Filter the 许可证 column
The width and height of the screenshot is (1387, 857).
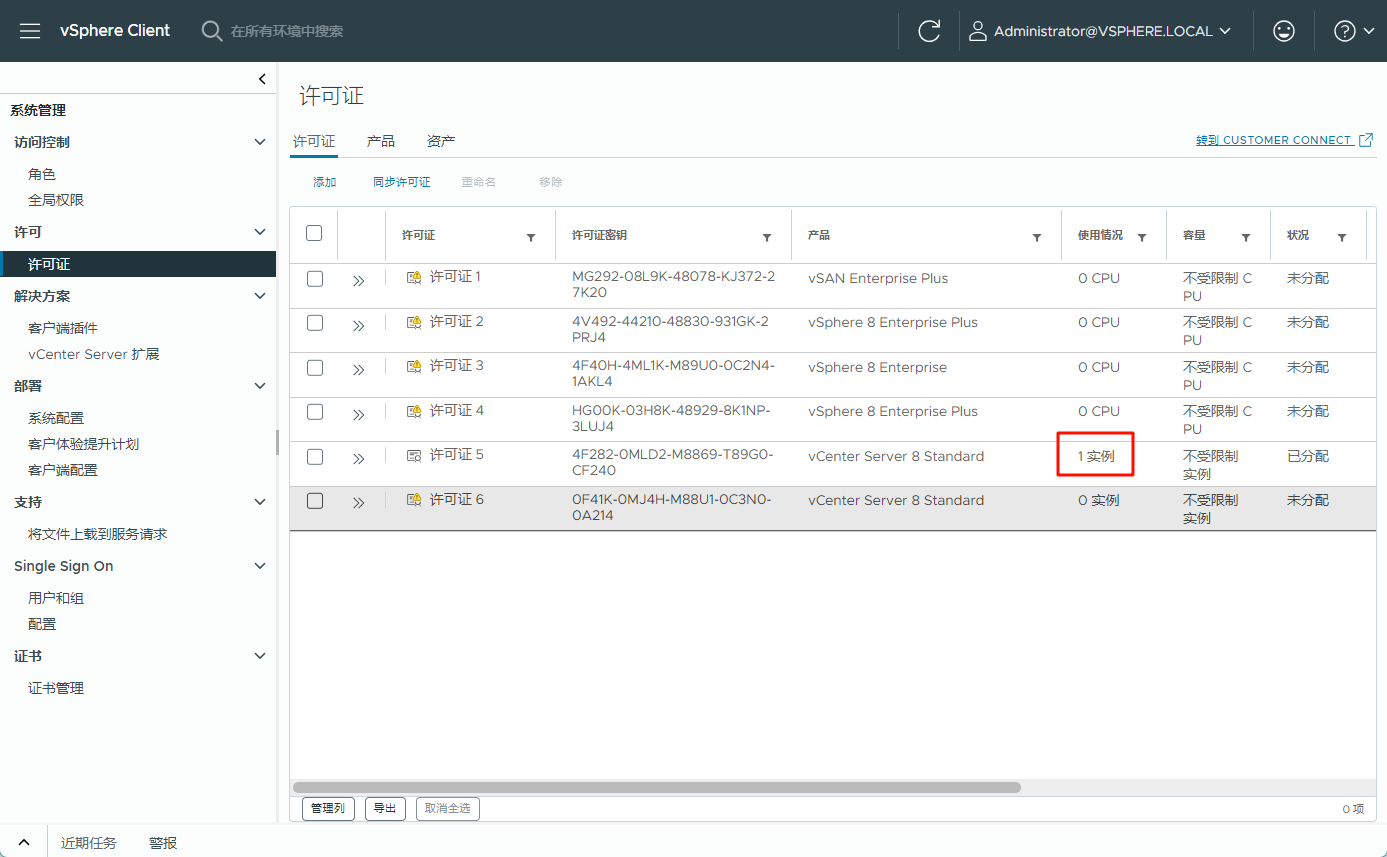coord(531,237)
